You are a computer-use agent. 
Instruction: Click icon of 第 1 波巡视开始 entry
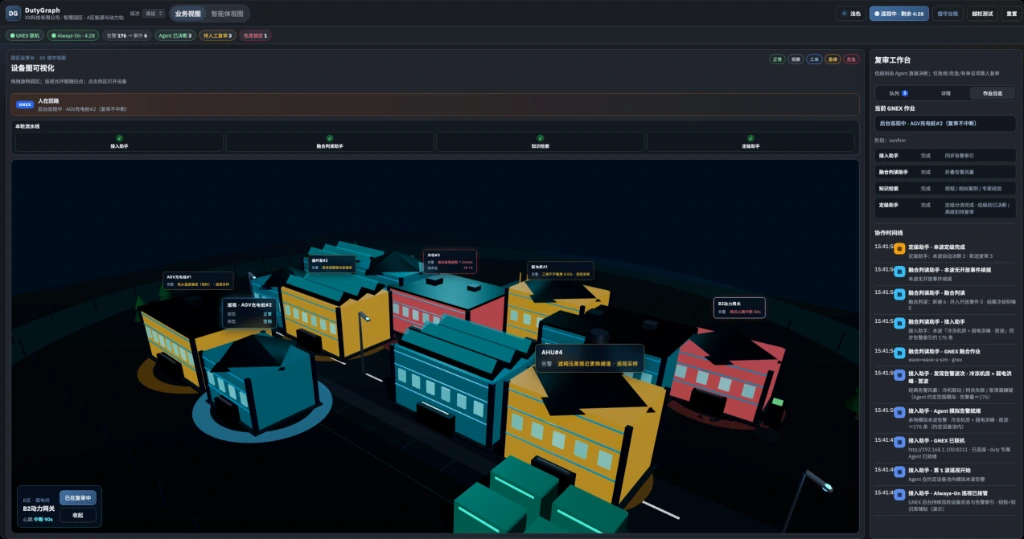pos(899,471)
